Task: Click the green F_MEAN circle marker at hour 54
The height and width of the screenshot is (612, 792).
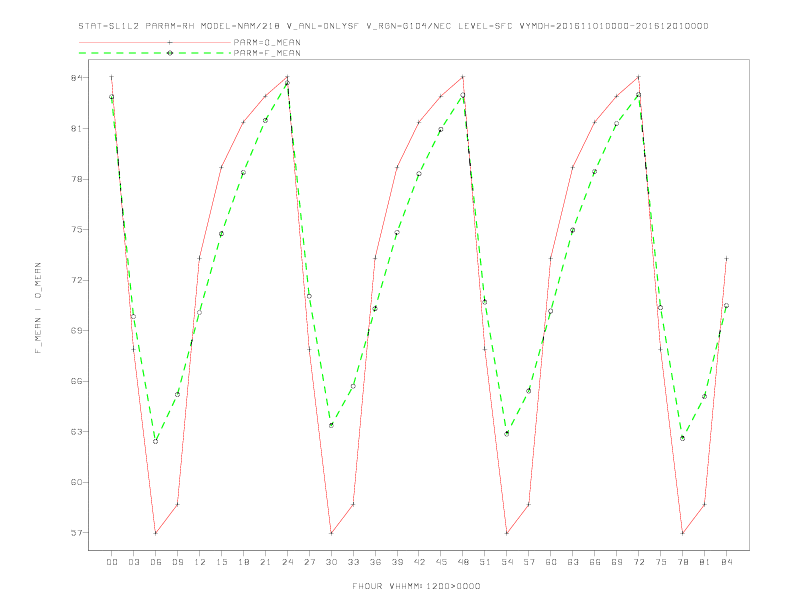Action: tap(507, 434)
